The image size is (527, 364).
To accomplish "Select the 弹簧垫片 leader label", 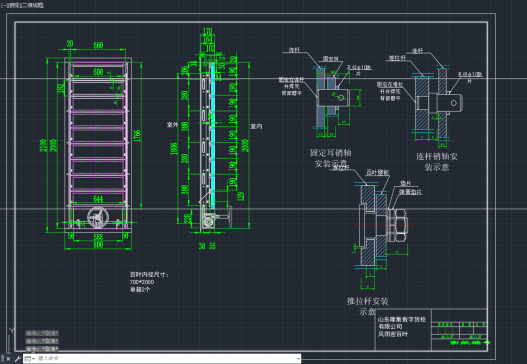I will click(x=410, y=192).
